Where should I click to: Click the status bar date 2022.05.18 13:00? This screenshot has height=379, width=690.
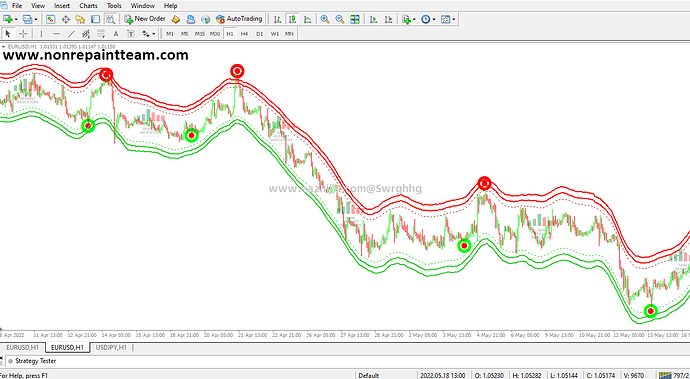(x=442, y=375)
